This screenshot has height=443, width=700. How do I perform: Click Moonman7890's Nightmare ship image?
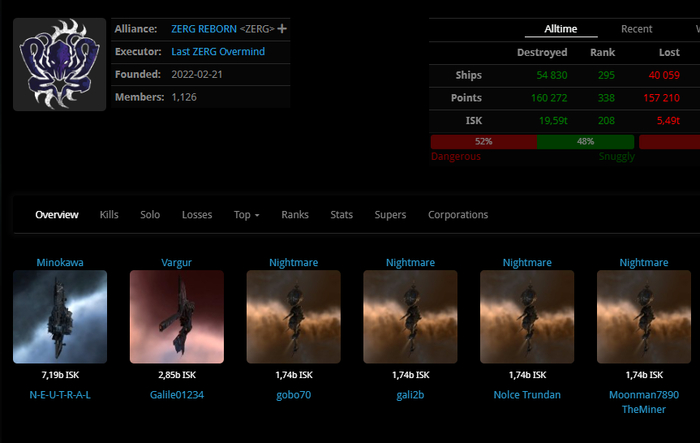644,317
